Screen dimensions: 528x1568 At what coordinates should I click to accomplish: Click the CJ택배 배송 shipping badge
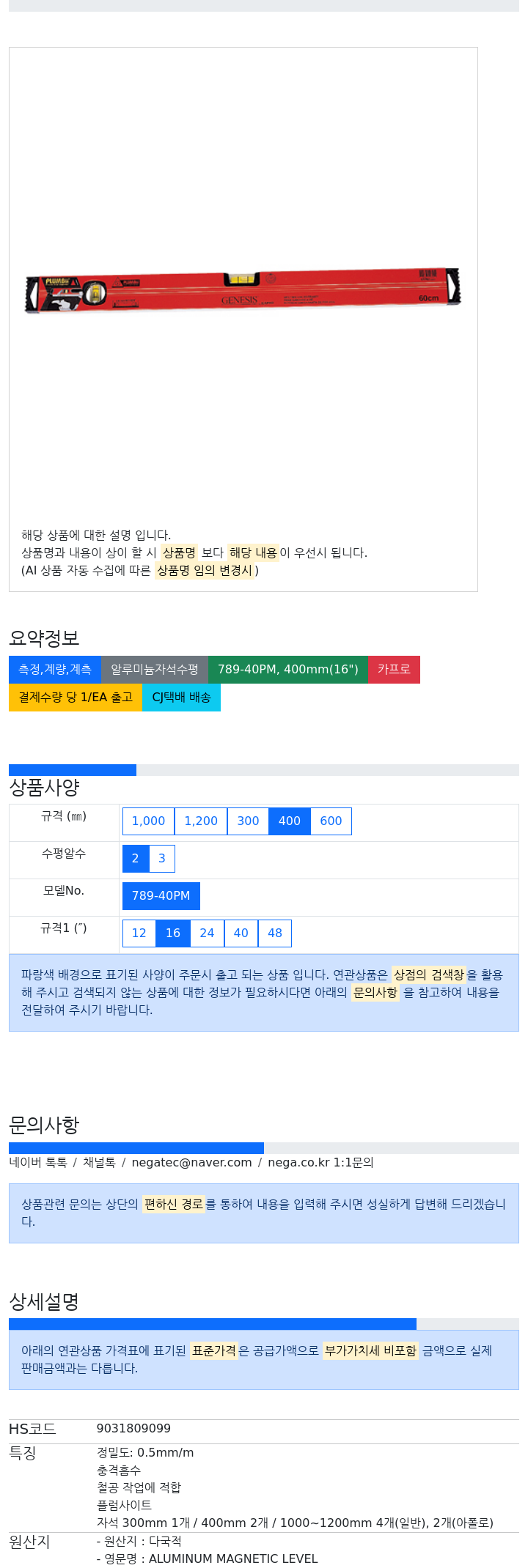(181, 698)
